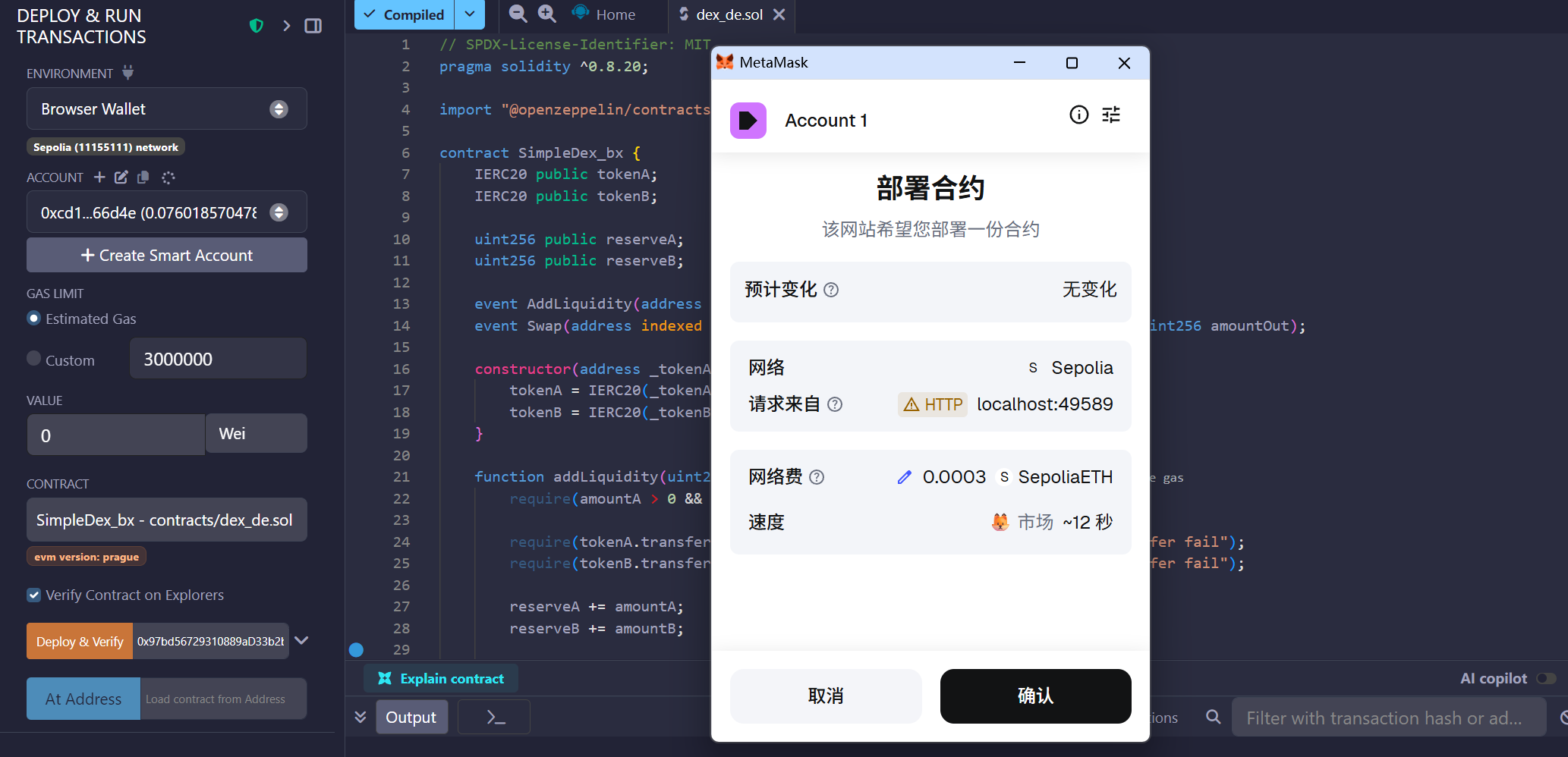Click the MetaMask info circle icon
Viewport: 1568px width, 757px height.
pyautogui.click(x=1078, y=115)
